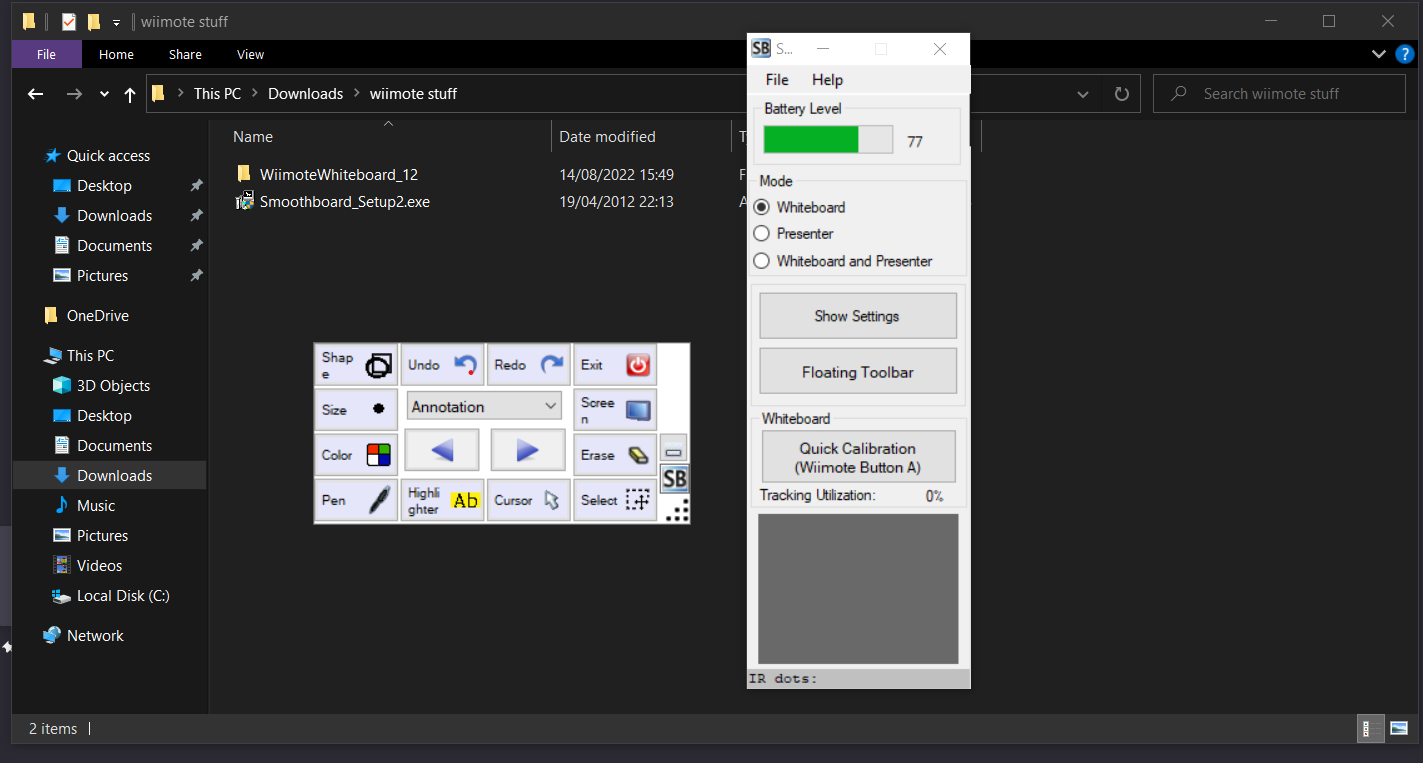
Task: Open the Annotation mode dropdown
Action: point(484,406)
